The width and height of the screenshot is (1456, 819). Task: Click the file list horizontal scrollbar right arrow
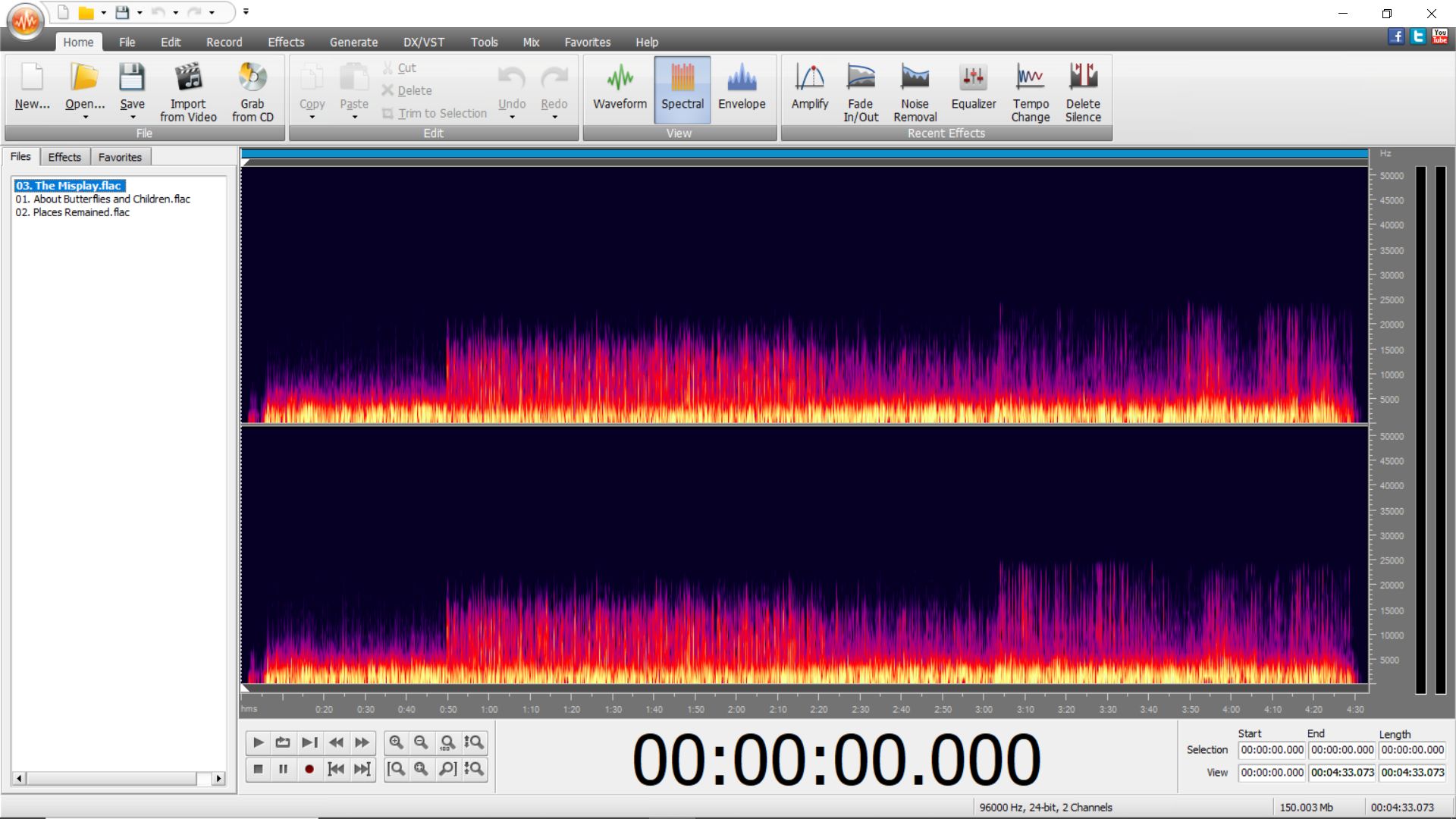[219, 778]
